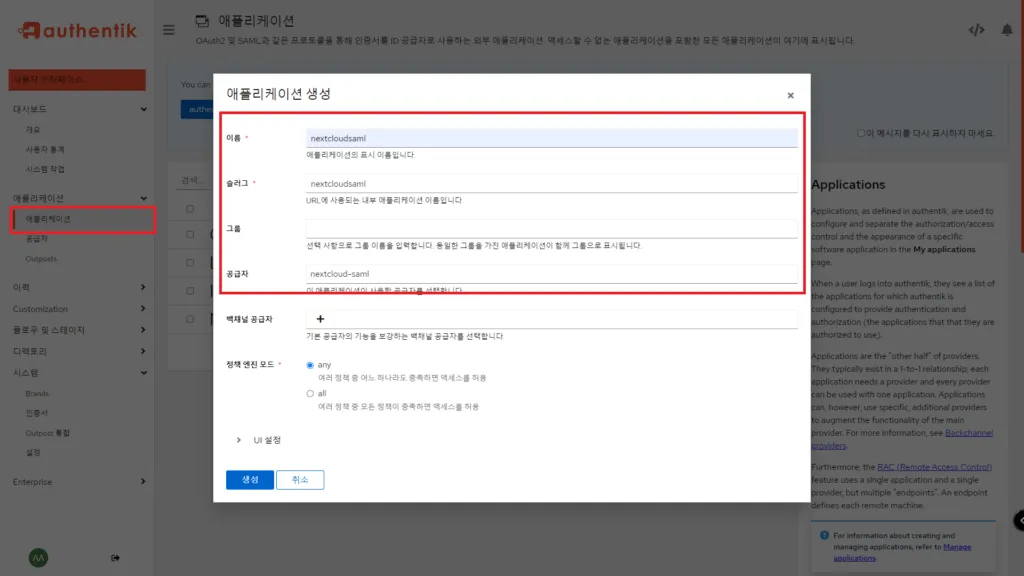
Task: Open the Outposts sidebar menu item
Action: coord(56,260)
